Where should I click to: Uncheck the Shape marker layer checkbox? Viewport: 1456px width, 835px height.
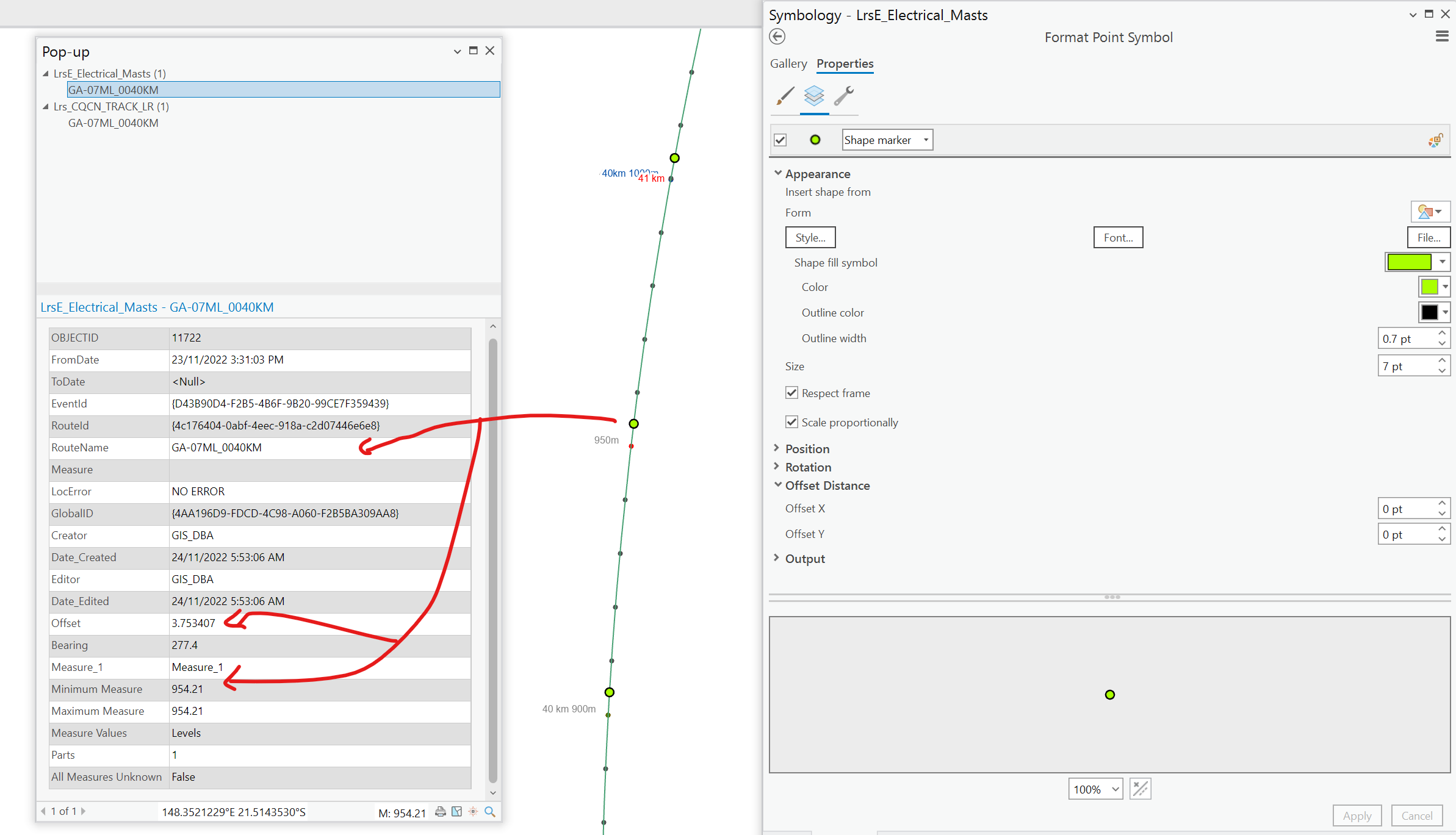pyautogui.click(x=780, y=140)
